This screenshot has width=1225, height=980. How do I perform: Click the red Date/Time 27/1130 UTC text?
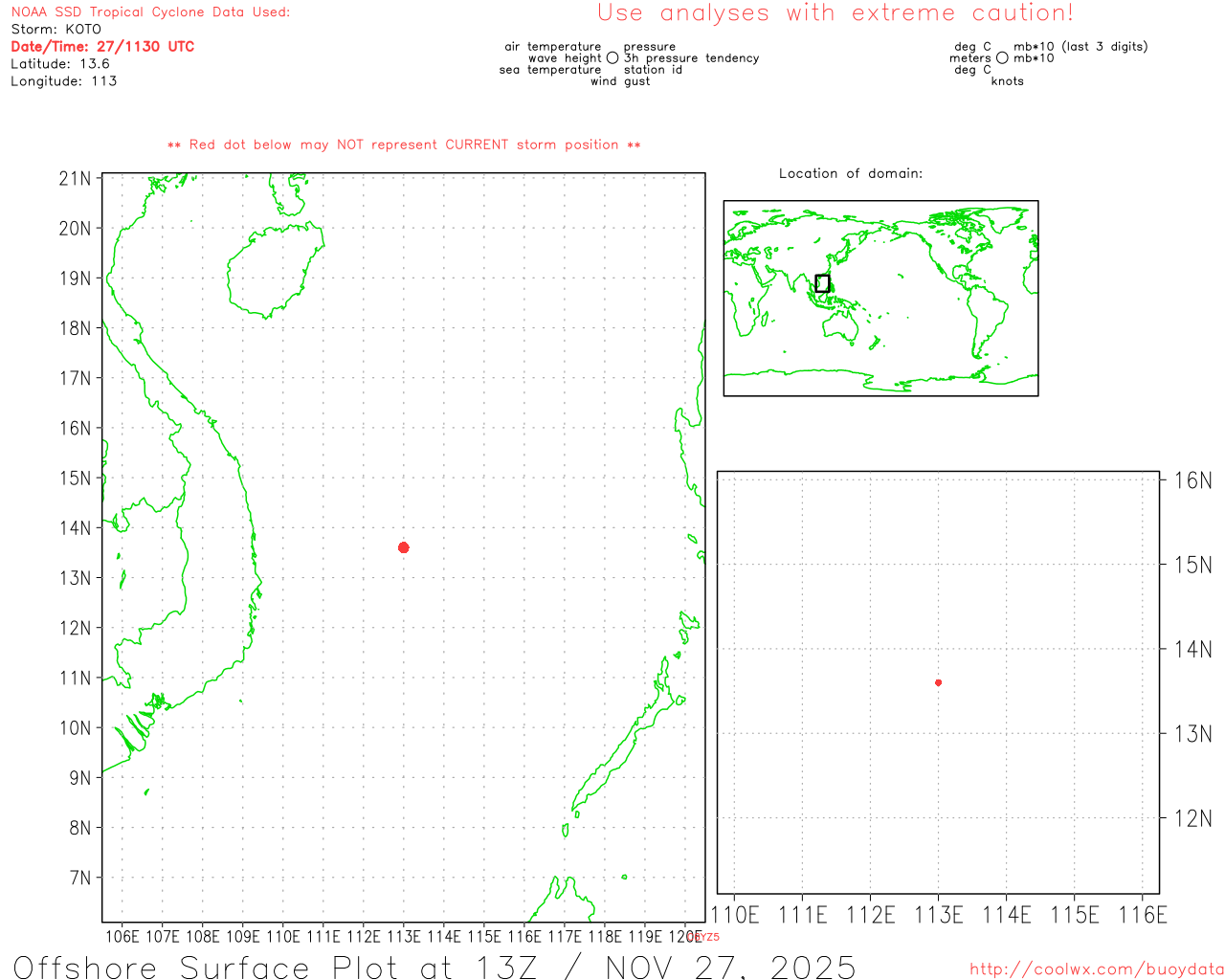coord(102,46)
